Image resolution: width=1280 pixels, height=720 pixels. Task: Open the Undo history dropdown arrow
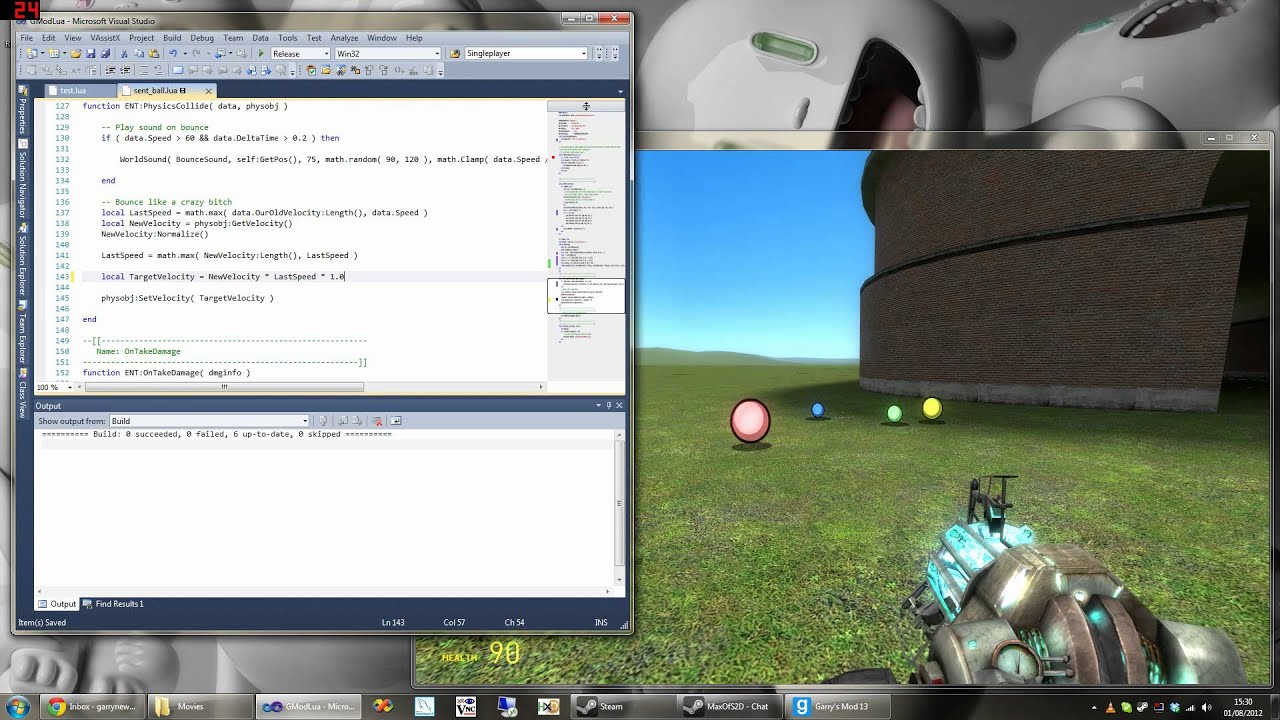pos(184,53)
